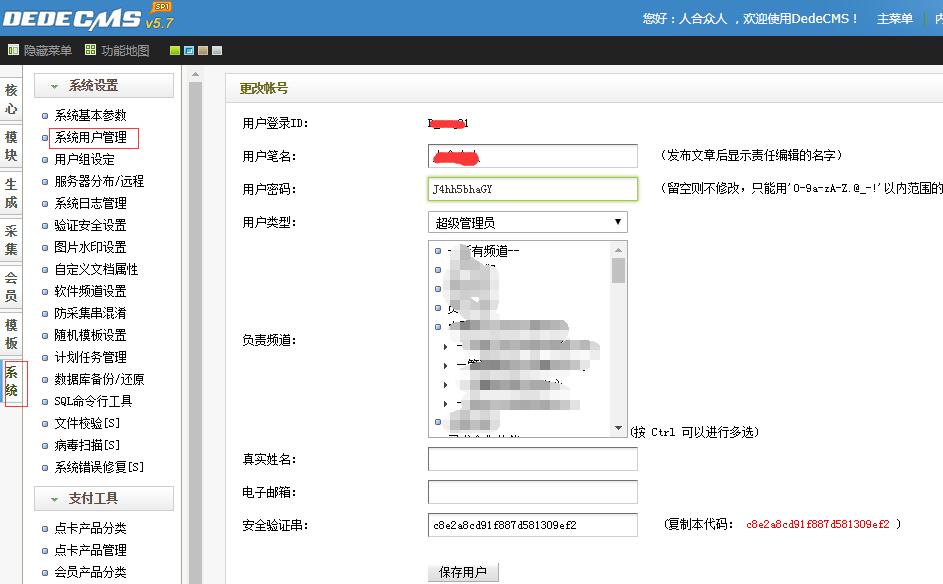This screenshot has width=943, height=584.
Task: Click the 隐藏菜单 hide menu icon
Action: coord(13,50)
